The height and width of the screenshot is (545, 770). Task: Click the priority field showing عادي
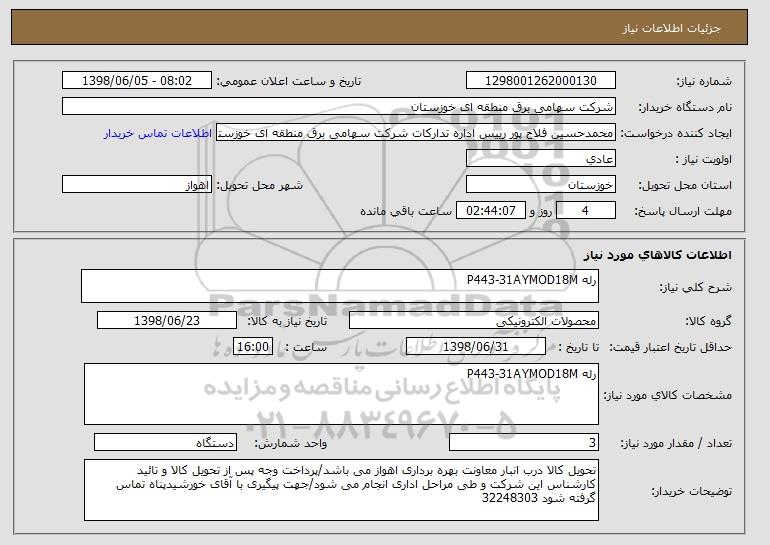point(541,159)
